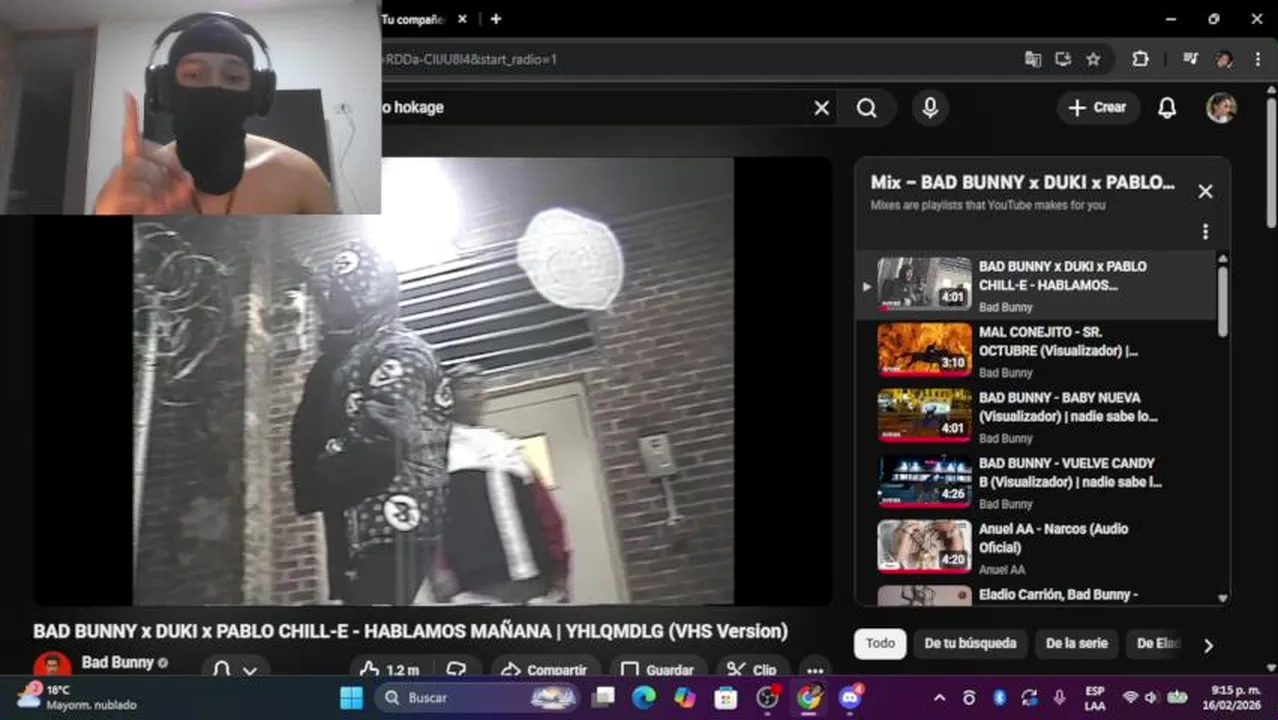The image size is (1278, 720).
Task: Dislike the video with thumbs down
Action: (457, 669)
